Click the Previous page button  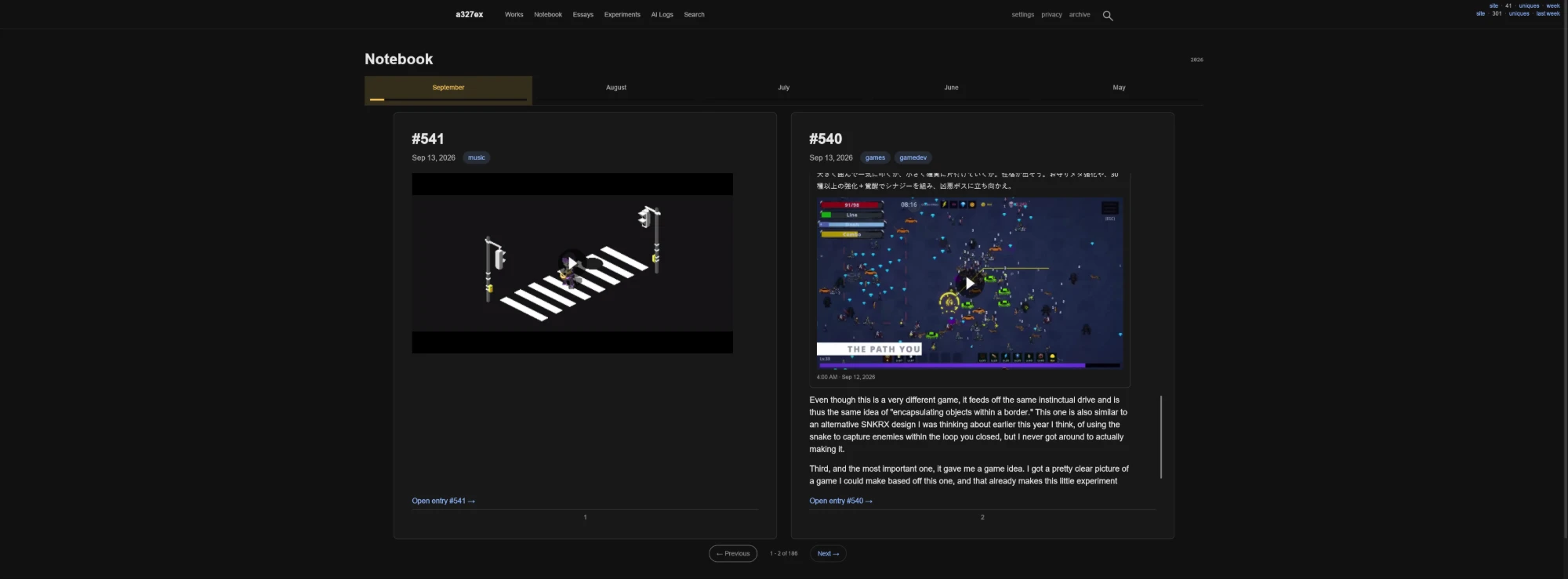click(x=733, y=553)
